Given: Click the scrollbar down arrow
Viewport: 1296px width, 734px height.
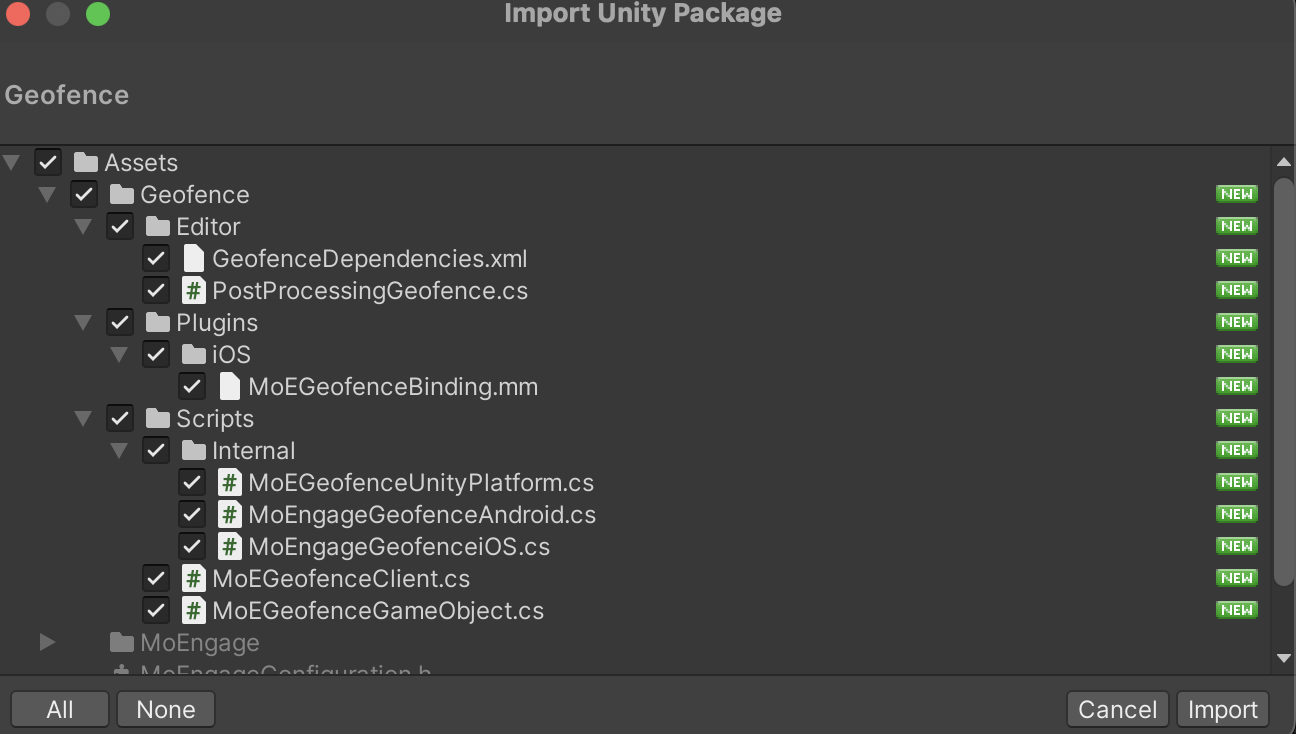Looking at the screenshot, I should click(1284, 658).
